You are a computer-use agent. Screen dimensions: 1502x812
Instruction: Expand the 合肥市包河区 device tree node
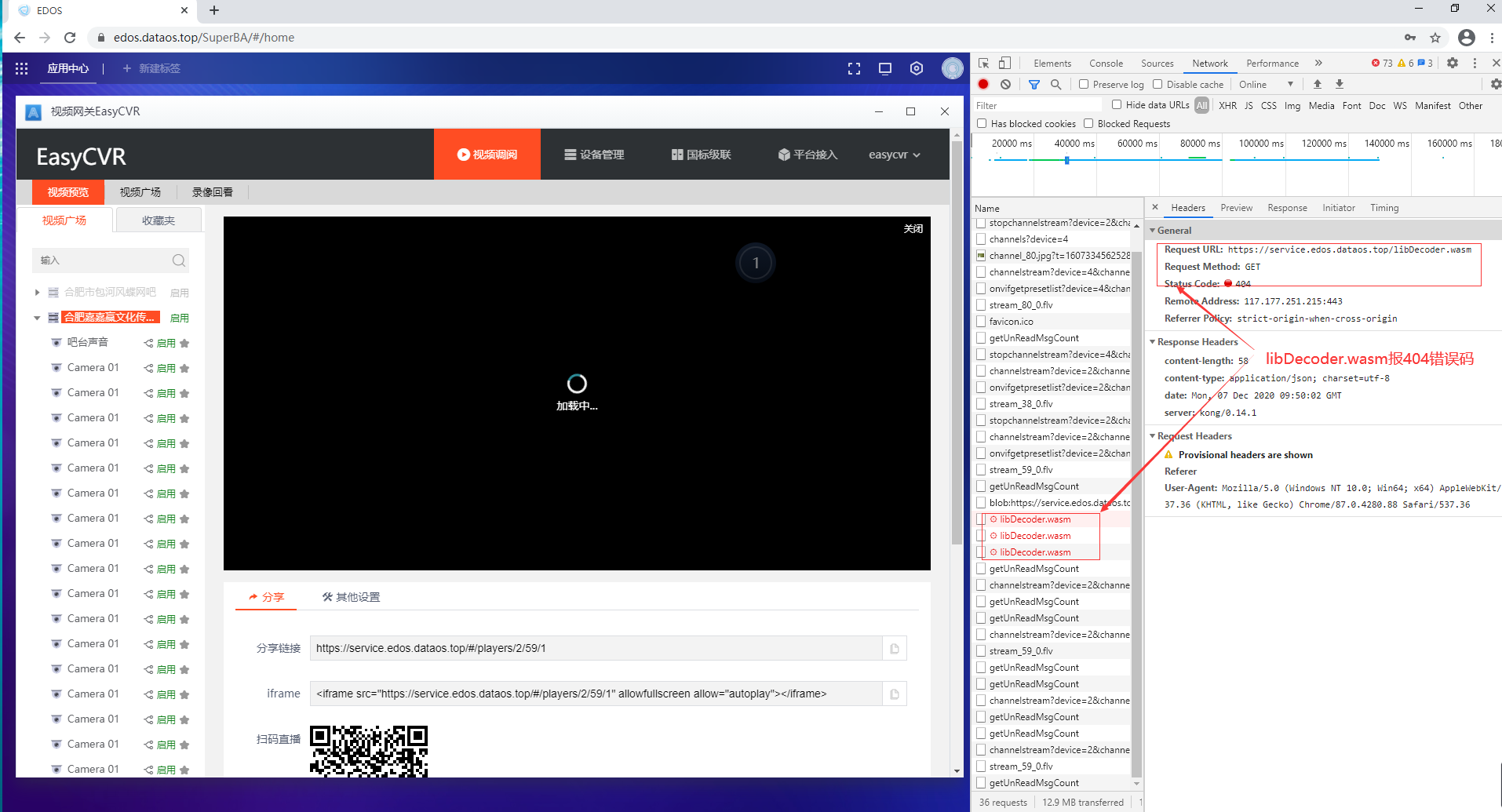pyautogui.click(x=37, y=293)
